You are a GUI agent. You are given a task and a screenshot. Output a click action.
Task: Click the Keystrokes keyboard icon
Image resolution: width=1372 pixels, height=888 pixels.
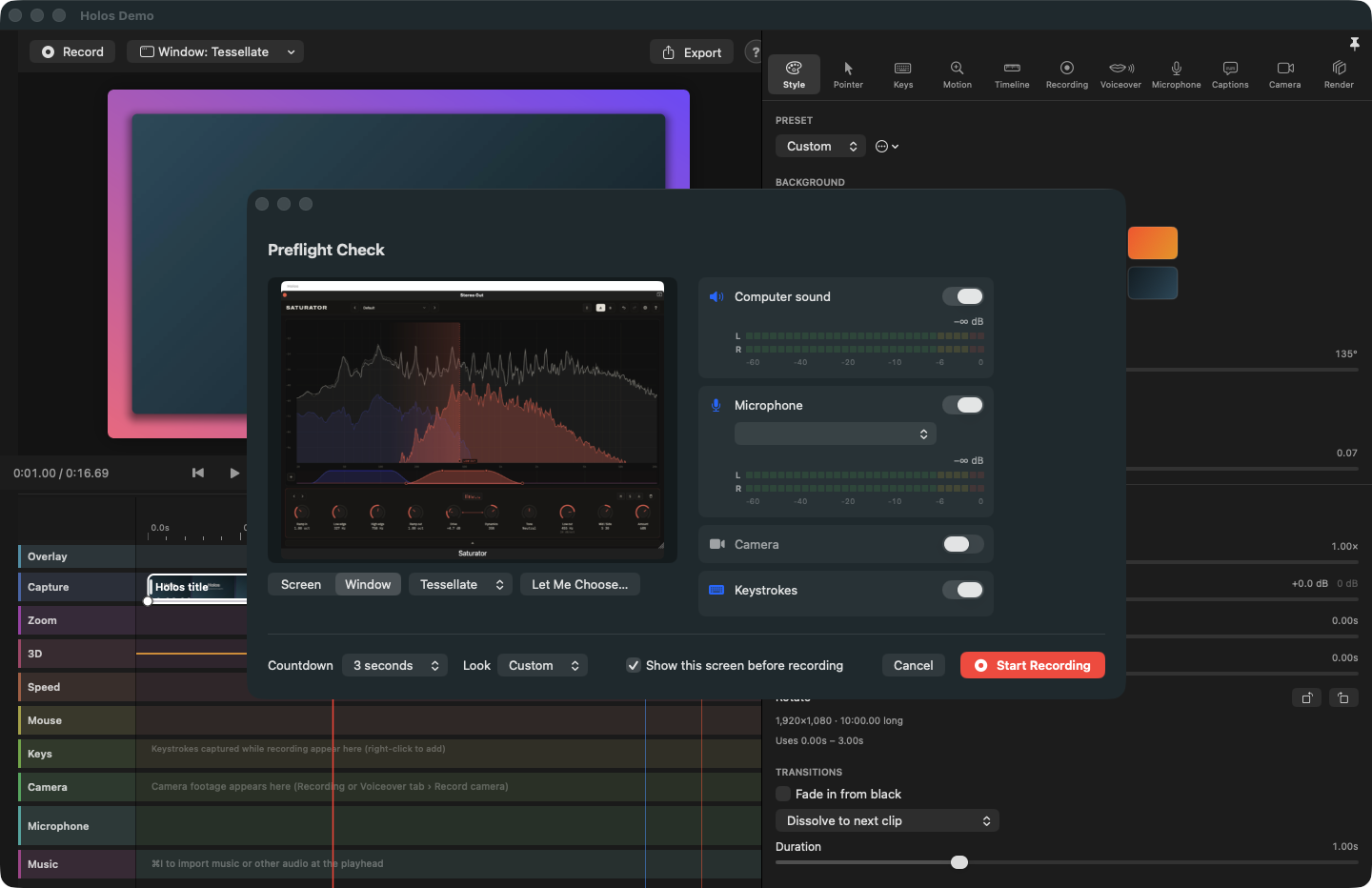716,590
